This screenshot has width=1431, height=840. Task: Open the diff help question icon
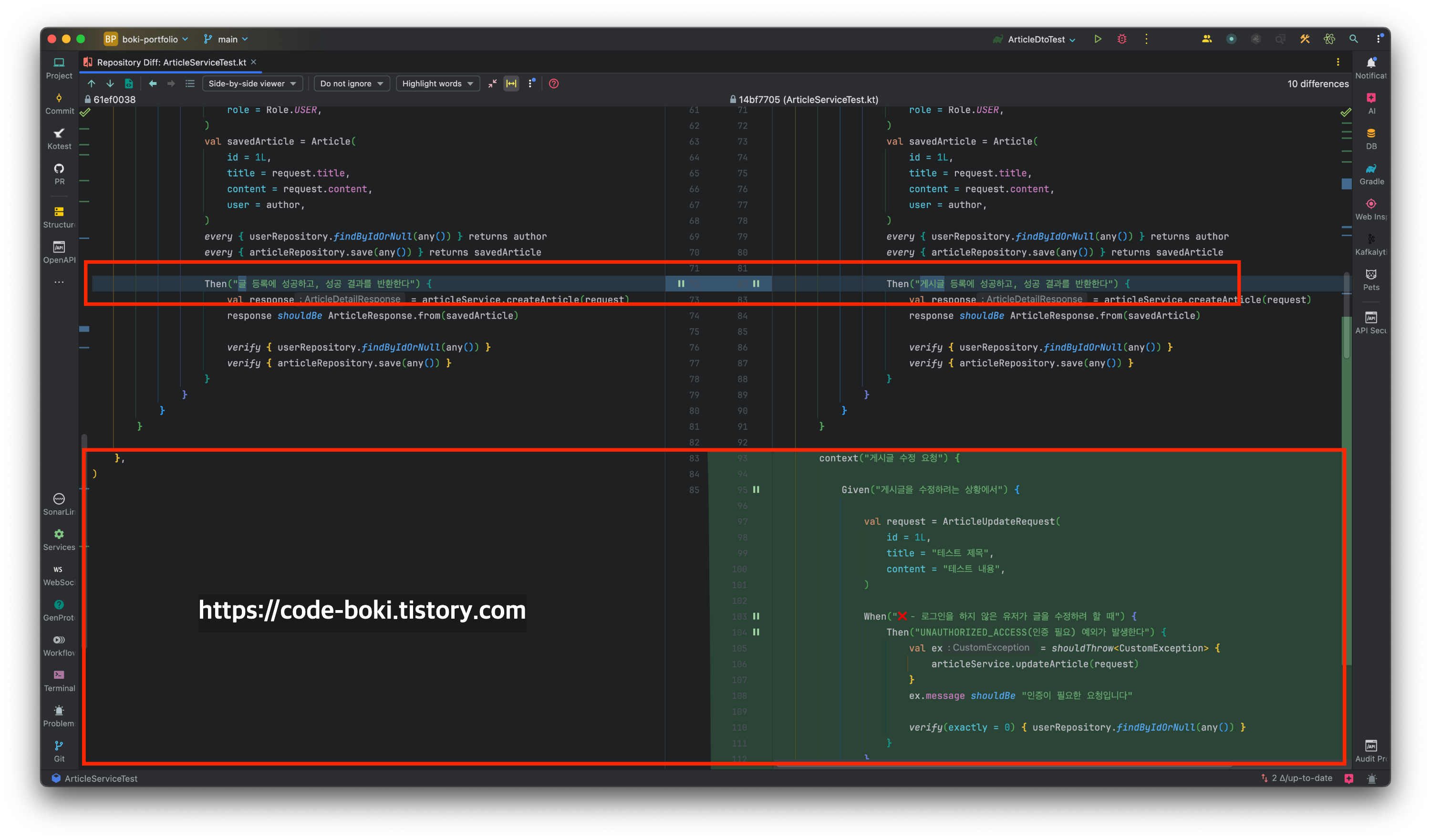(554, 83)
